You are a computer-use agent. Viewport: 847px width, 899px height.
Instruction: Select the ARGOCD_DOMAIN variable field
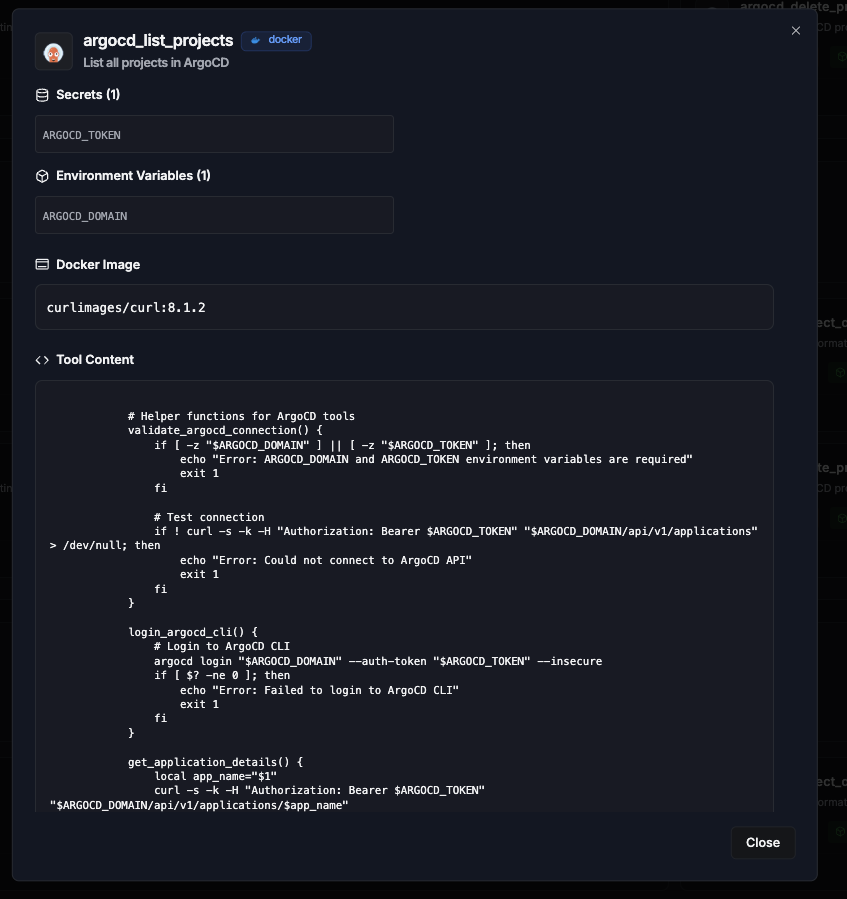click(214, 215)
